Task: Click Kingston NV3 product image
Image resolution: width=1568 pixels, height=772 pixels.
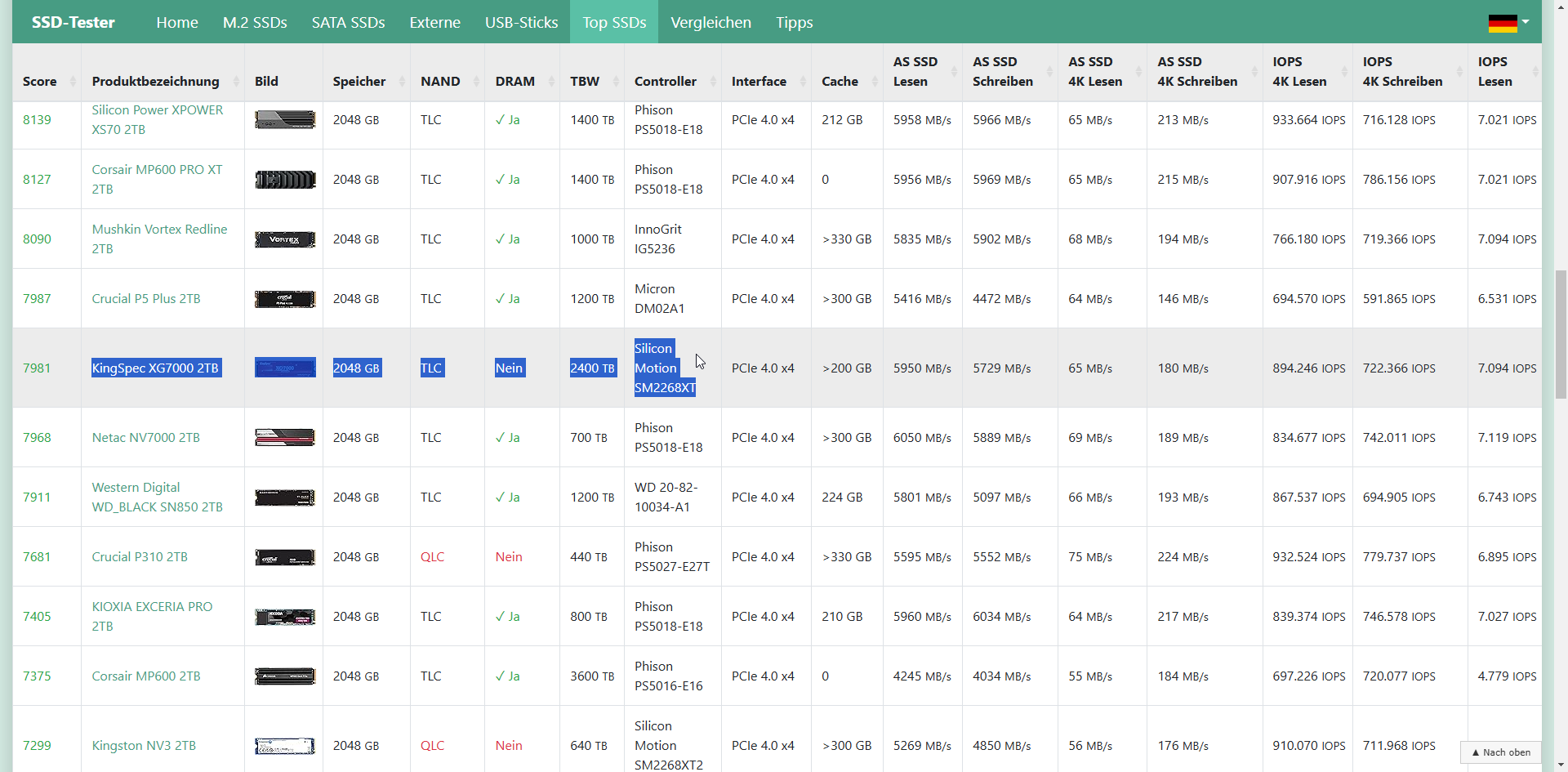Action: (285, 746)
